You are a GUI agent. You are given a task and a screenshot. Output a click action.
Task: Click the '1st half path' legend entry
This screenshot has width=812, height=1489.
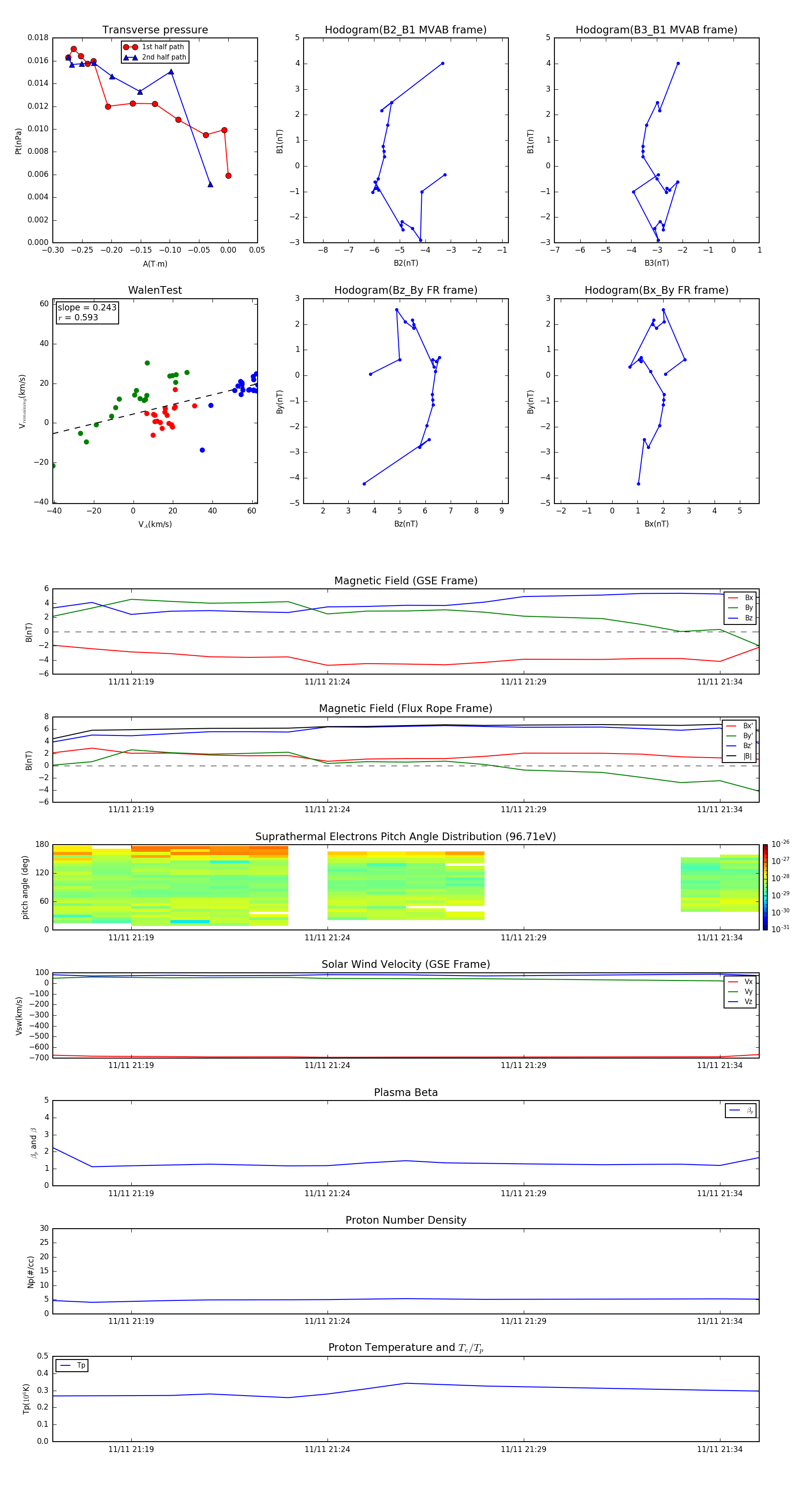[x=155, y=47]
